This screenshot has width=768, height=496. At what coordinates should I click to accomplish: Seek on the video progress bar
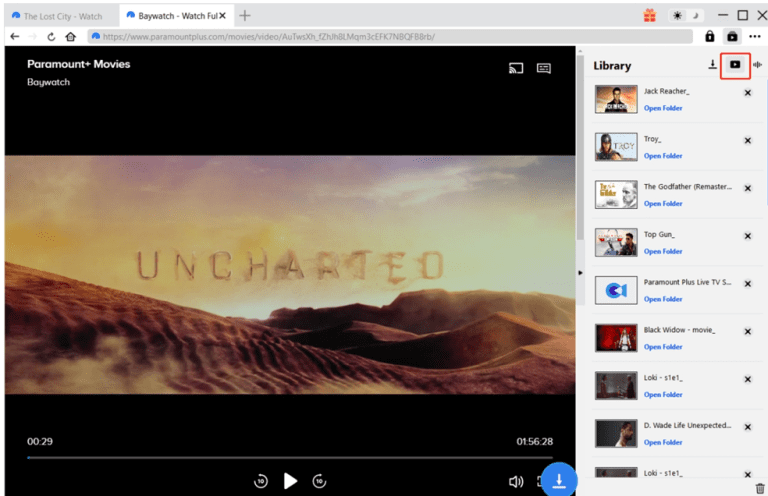[x=290, y=457]
